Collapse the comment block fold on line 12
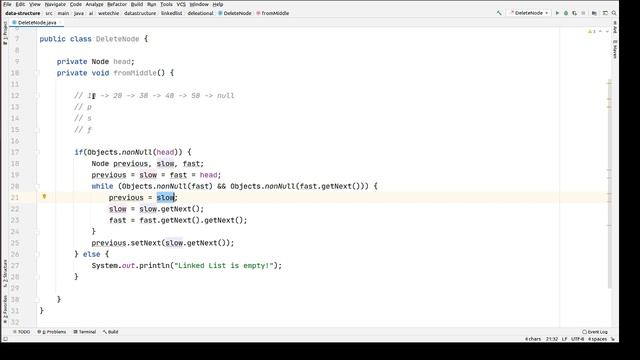 pos(38,96)
